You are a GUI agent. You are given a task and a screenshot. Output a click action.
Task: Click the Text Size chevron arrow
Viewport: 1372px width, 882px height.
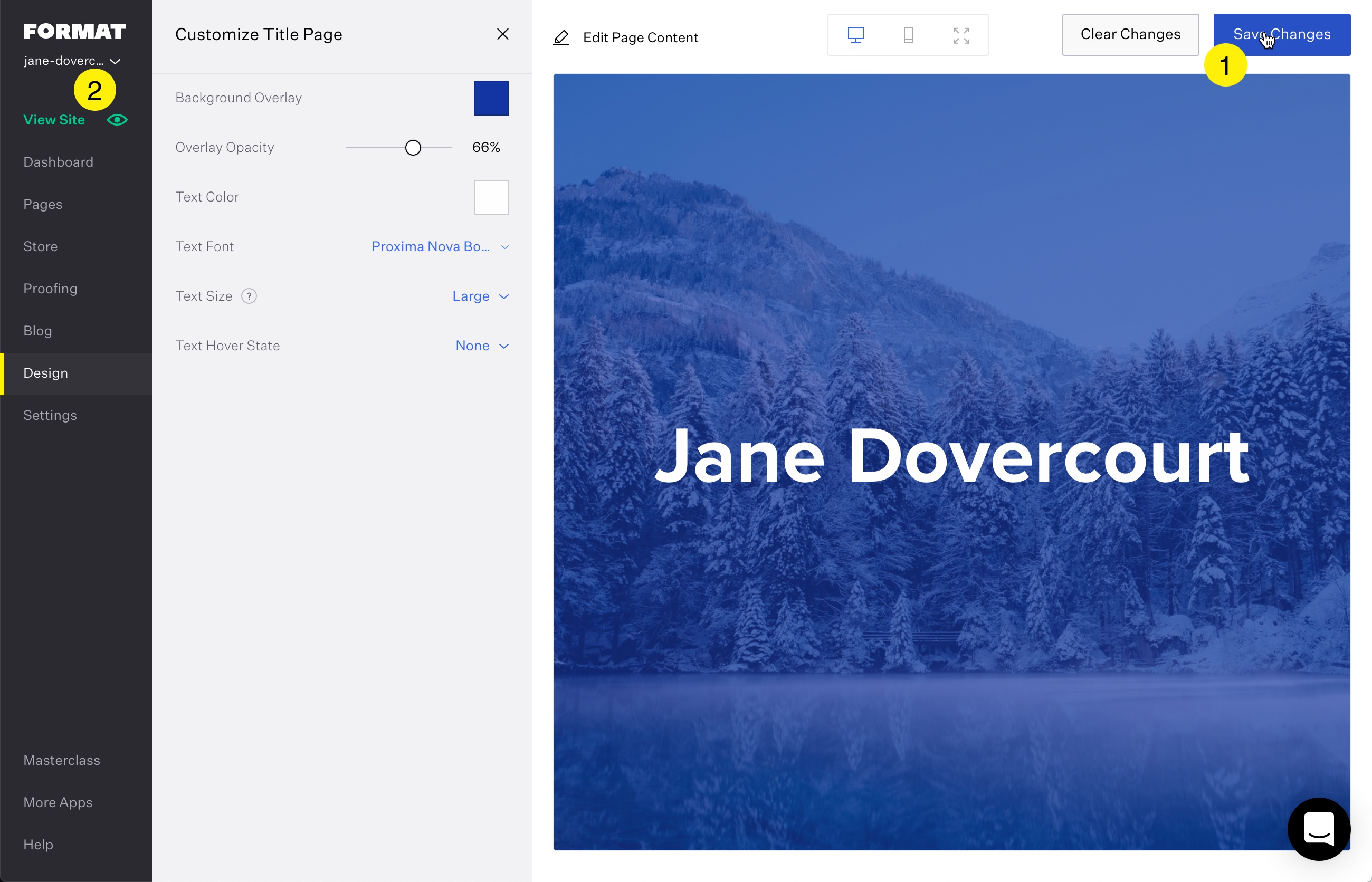click(x=504, y=296)
